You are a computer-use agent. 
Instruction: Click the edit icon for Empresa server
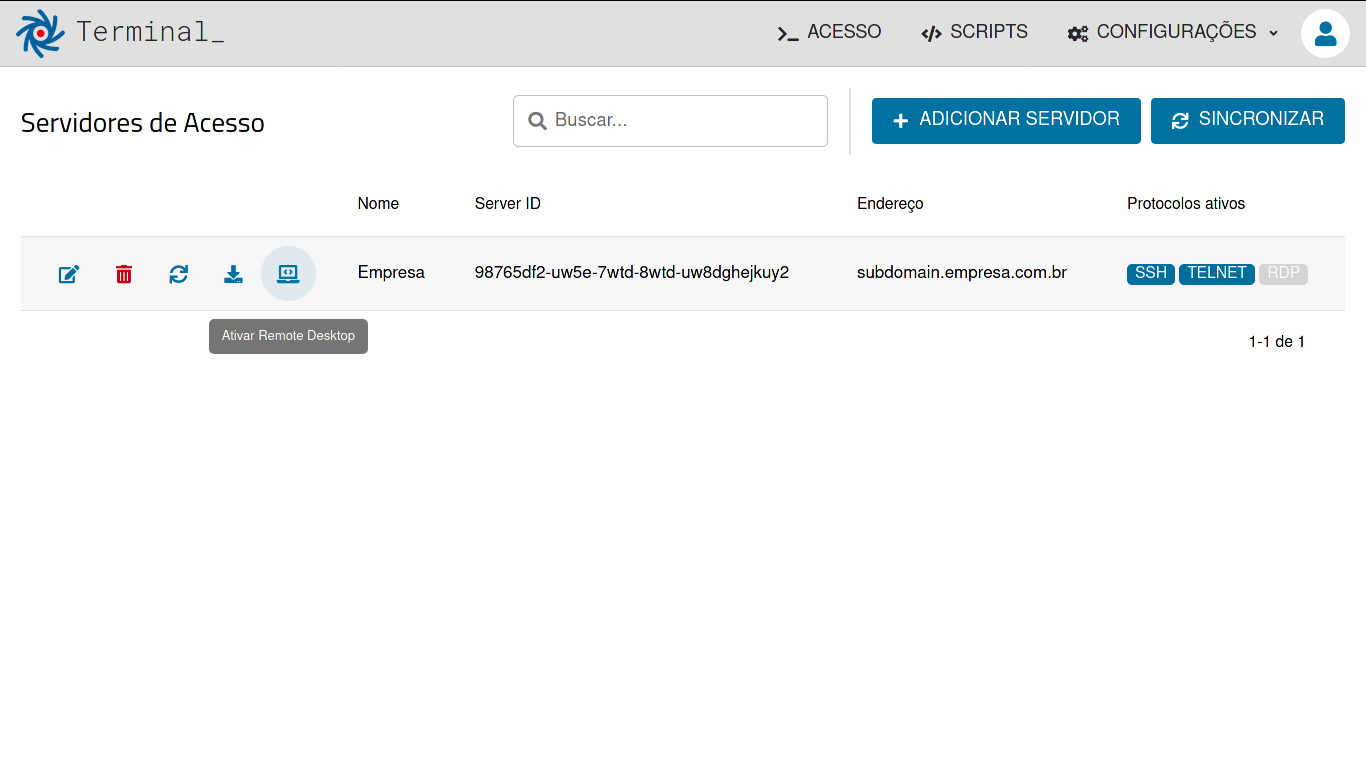pos(69,274)
